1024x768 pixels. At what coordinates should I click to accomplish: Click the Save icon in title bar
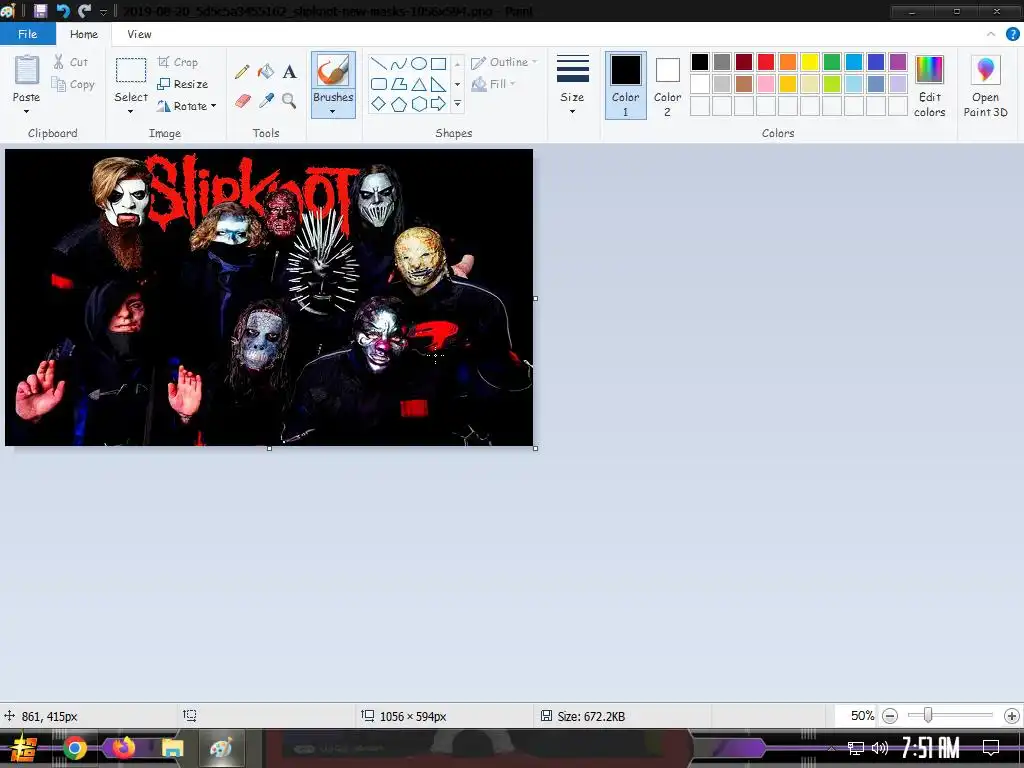40,10
